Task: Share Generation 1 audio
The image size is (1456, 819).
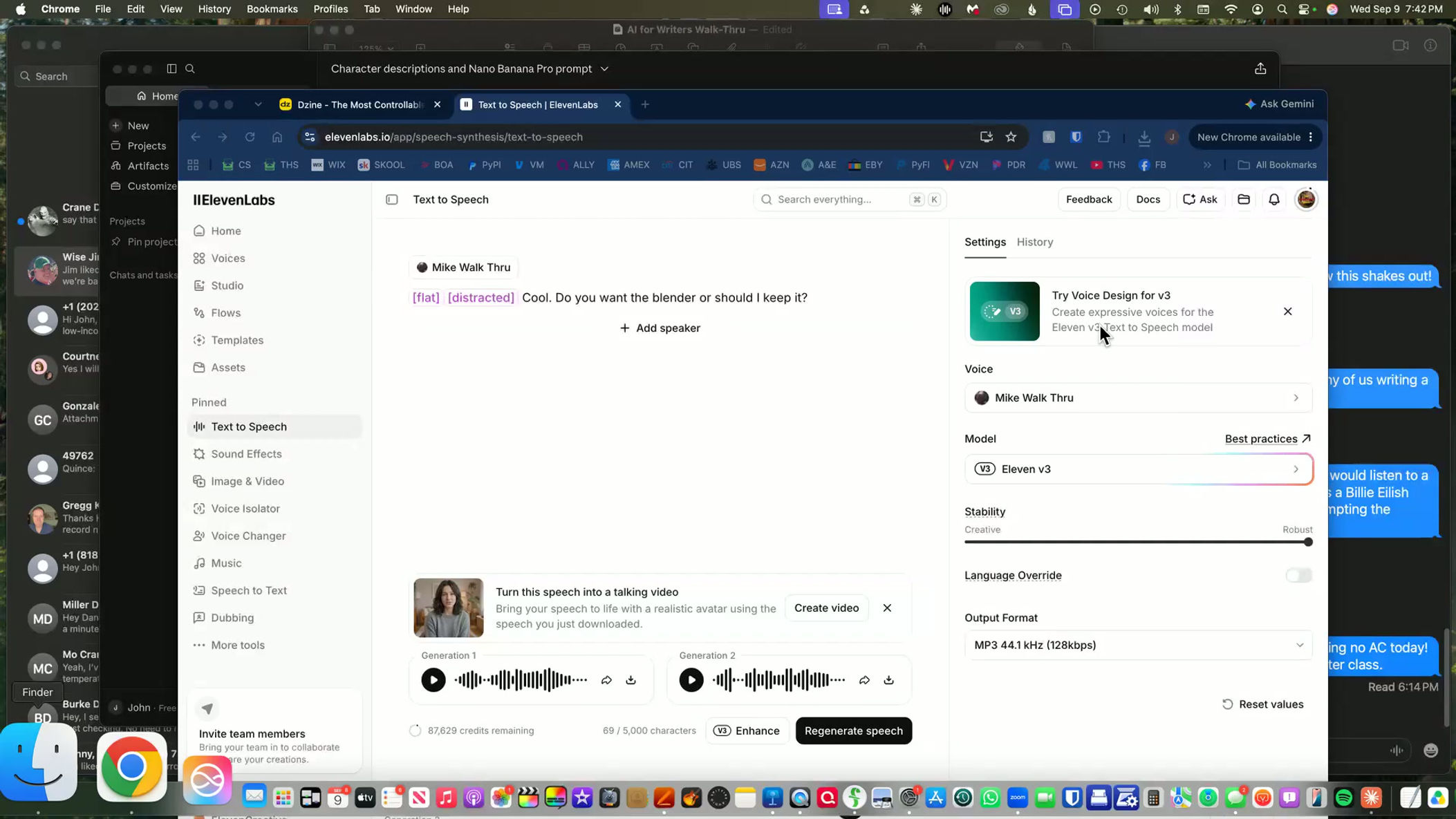Action: click(x=606, y=680)
